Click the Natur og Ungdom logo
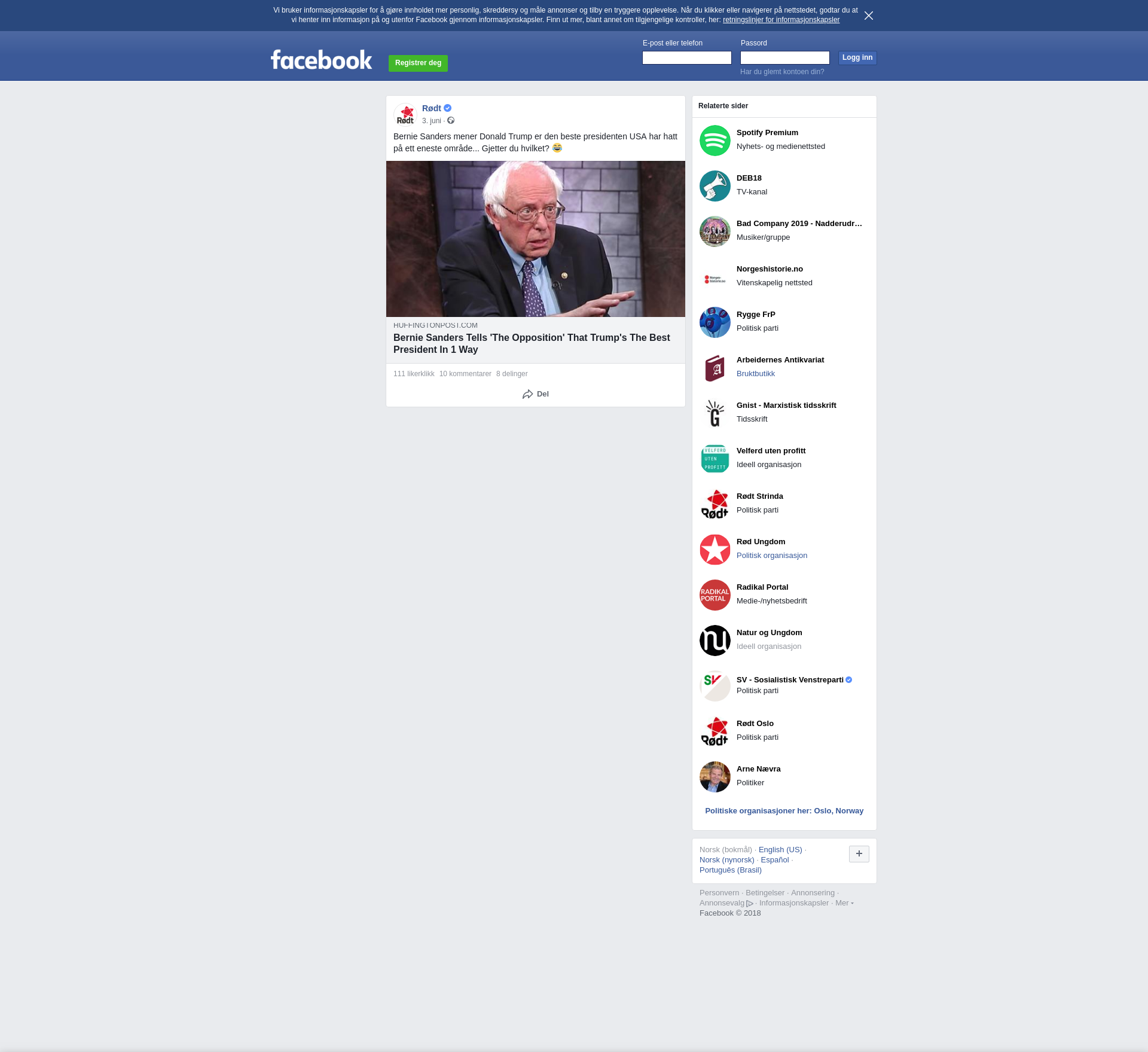 [x=715, y=641]
